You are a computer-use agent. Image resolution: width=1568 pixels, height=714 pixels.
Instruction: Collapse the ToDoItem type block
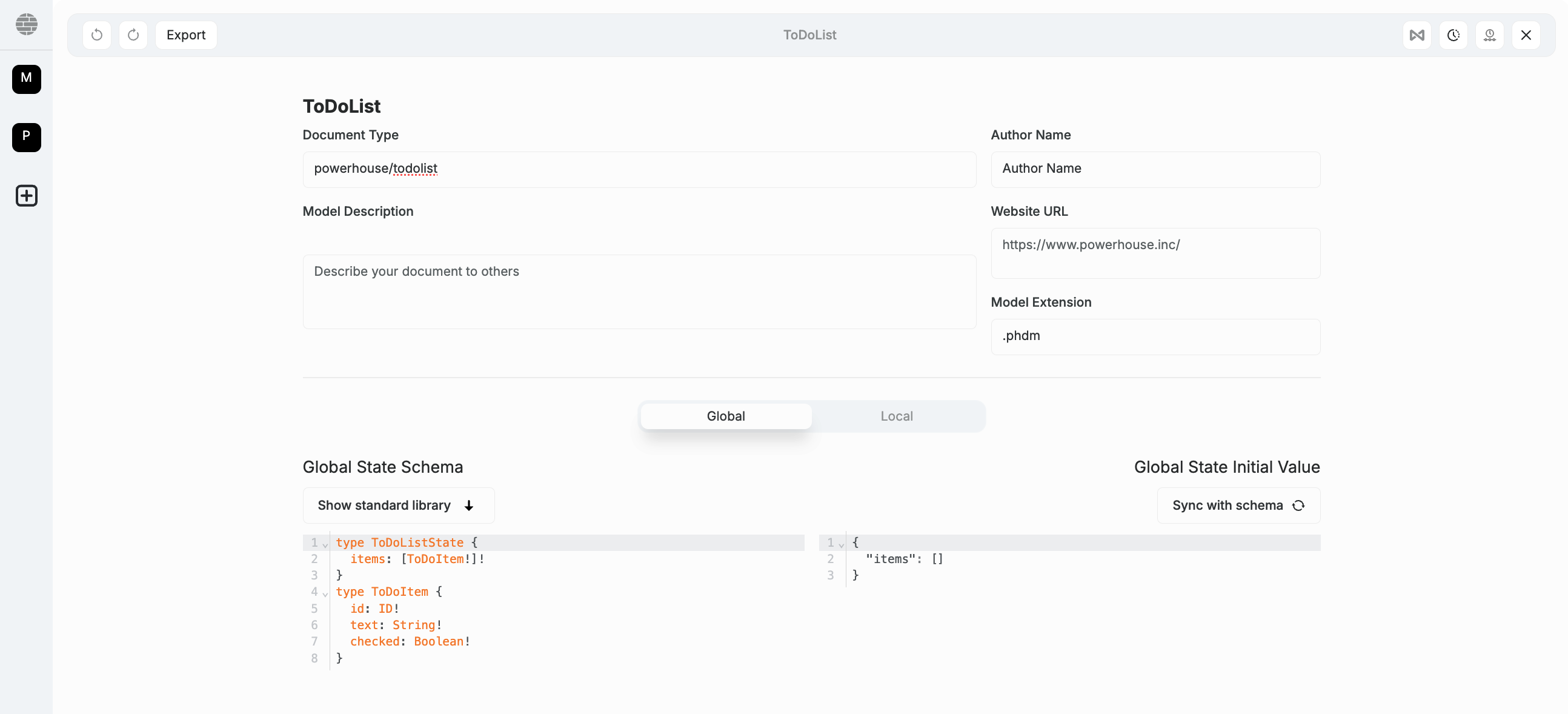[325, 593]
